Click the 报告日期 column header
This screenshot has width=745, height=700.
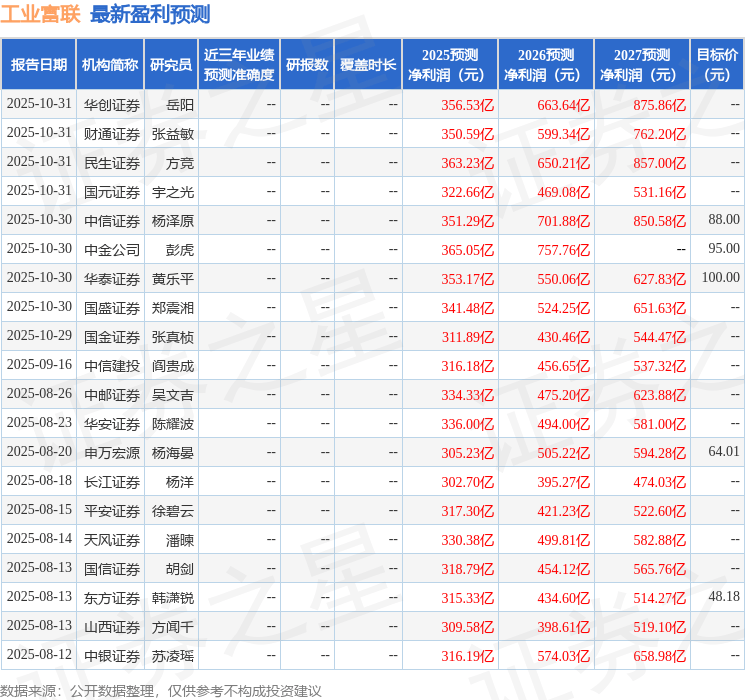pos(38,65)
